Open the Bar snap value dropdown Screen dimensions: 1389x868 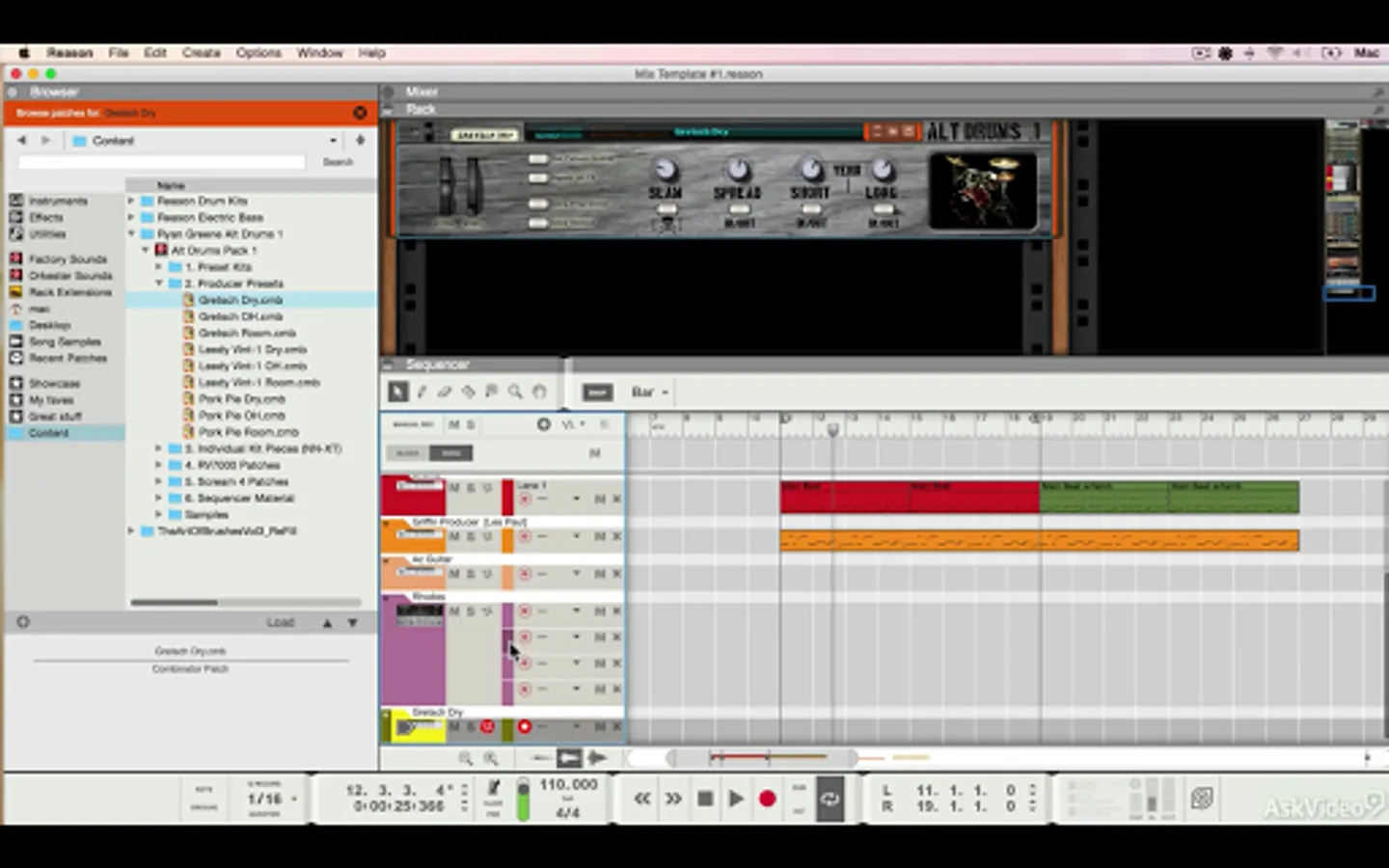649,392
